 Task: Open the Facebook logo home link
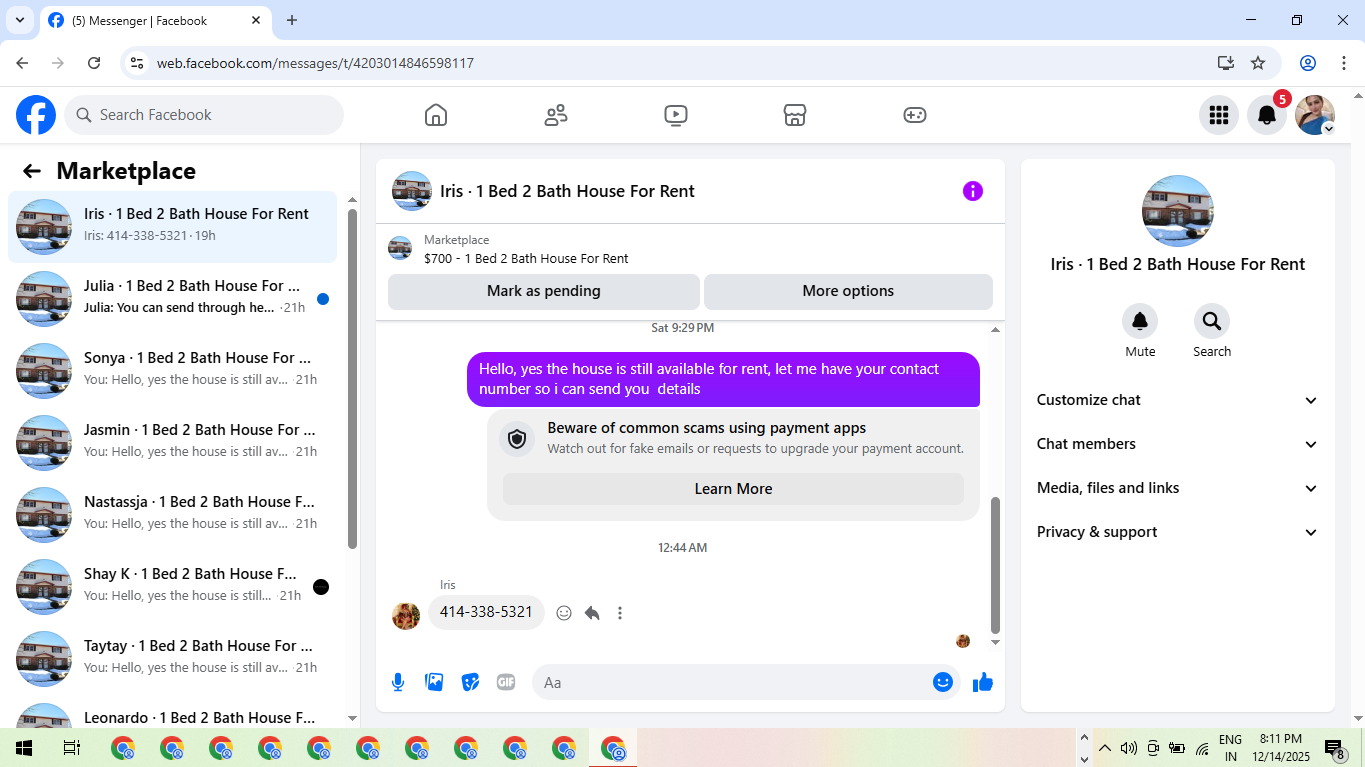click(x=36, y=115)
